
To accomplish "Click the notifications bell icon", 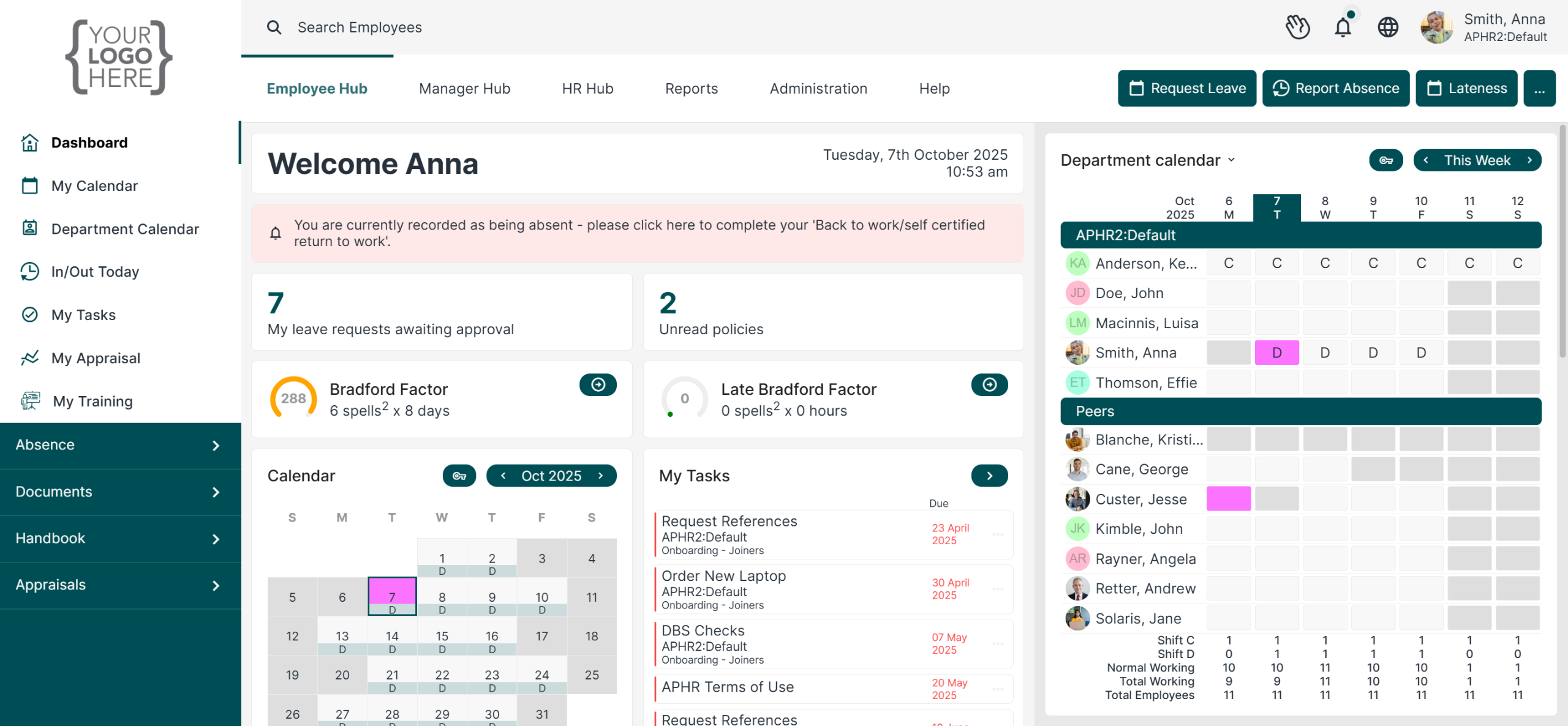I will point(1343,28).
